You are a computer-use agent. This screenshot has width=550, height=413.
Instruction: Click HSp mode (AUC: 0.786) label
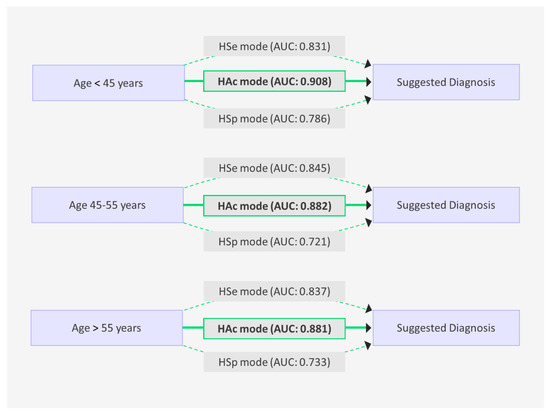(274, 118)
